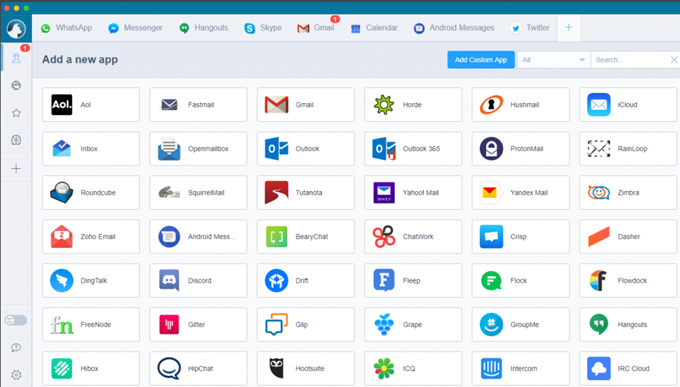Viewport: 680px width, 387px height.
Task: Open the Calendar tab
Action: tap(374, 28)
